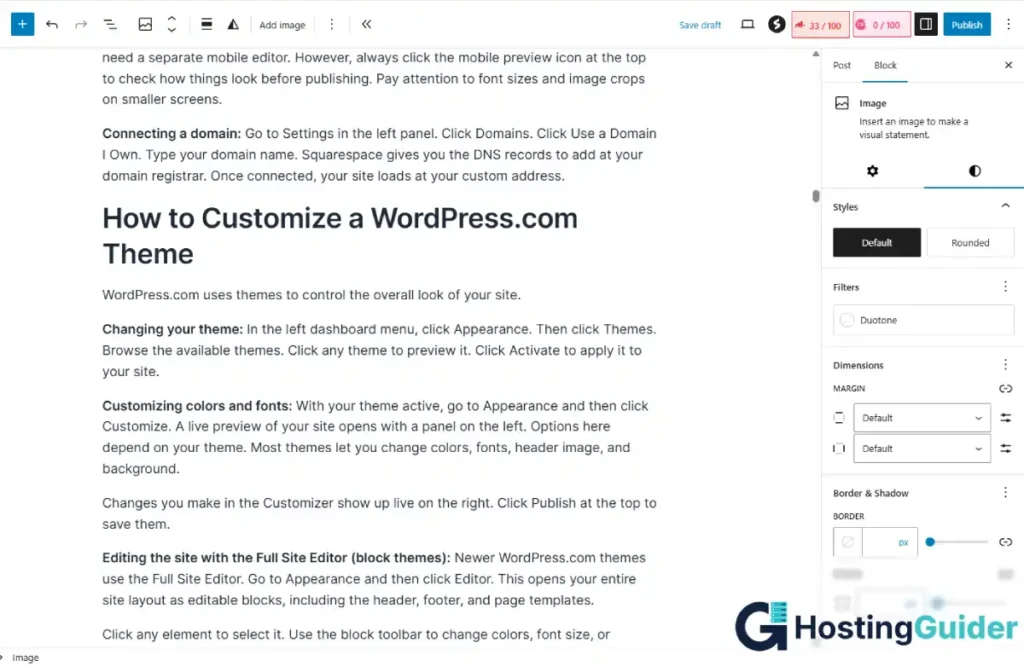The image size is (1024, 666).
Task: Open the first margin Default dropdown
Action: click(921, 418)
